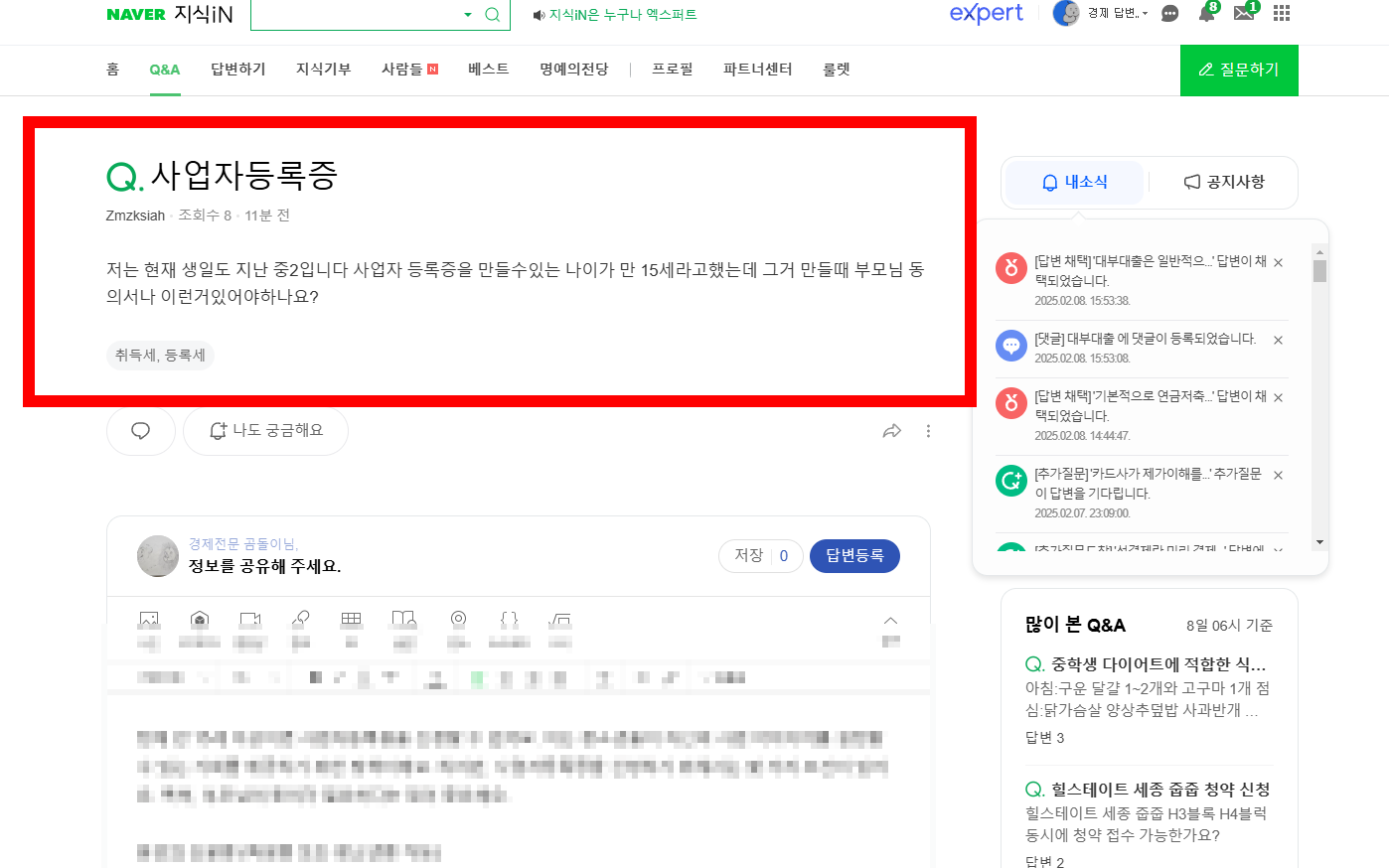The height and width of the screenshot is (868, 1389).
Task: Click the 저장 draft save button
Action: pyautogui.click(x=760, y=556)
